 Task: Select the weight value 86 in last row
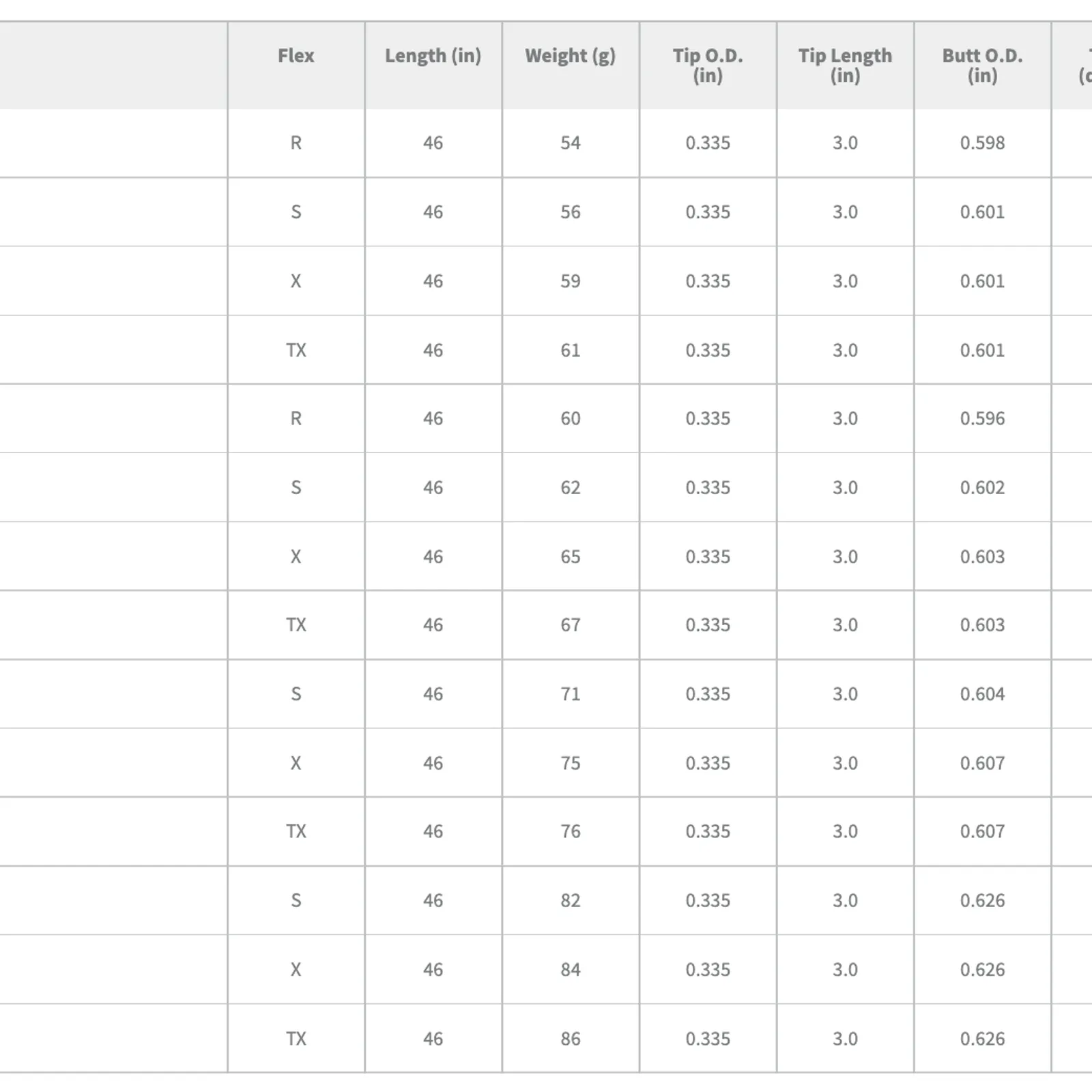(x=570, y=1039)
